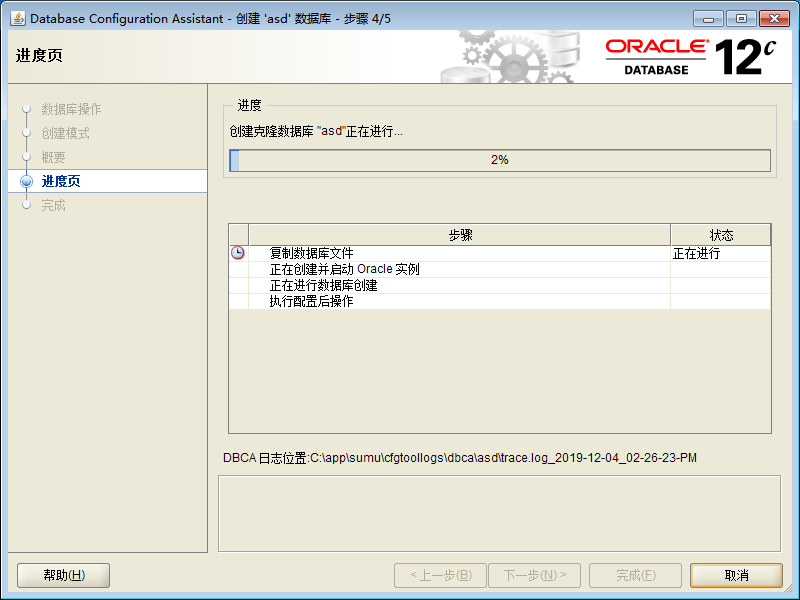Click the radio bullet next to 进度页
The width and height of the screenshot is (800, 600).
click(x=27, y=181)
